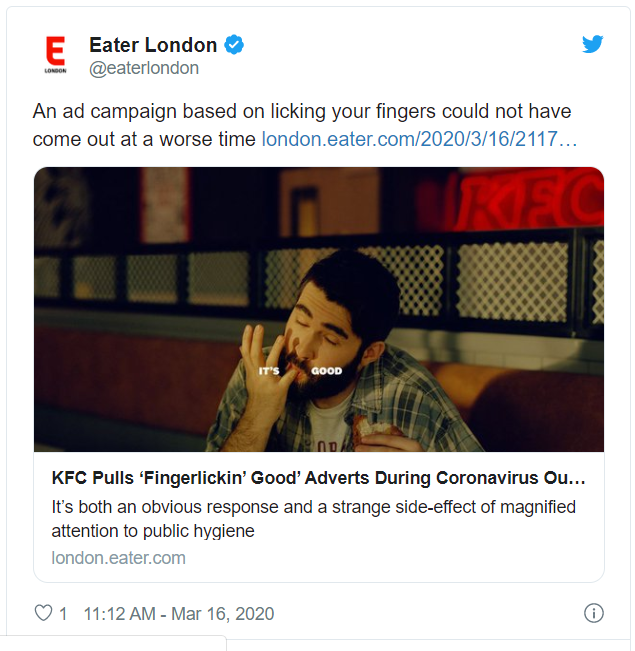This screenshot has width=635, height=651.
Task: Like the tweet with the heart icon
Action: click(43, 613)
